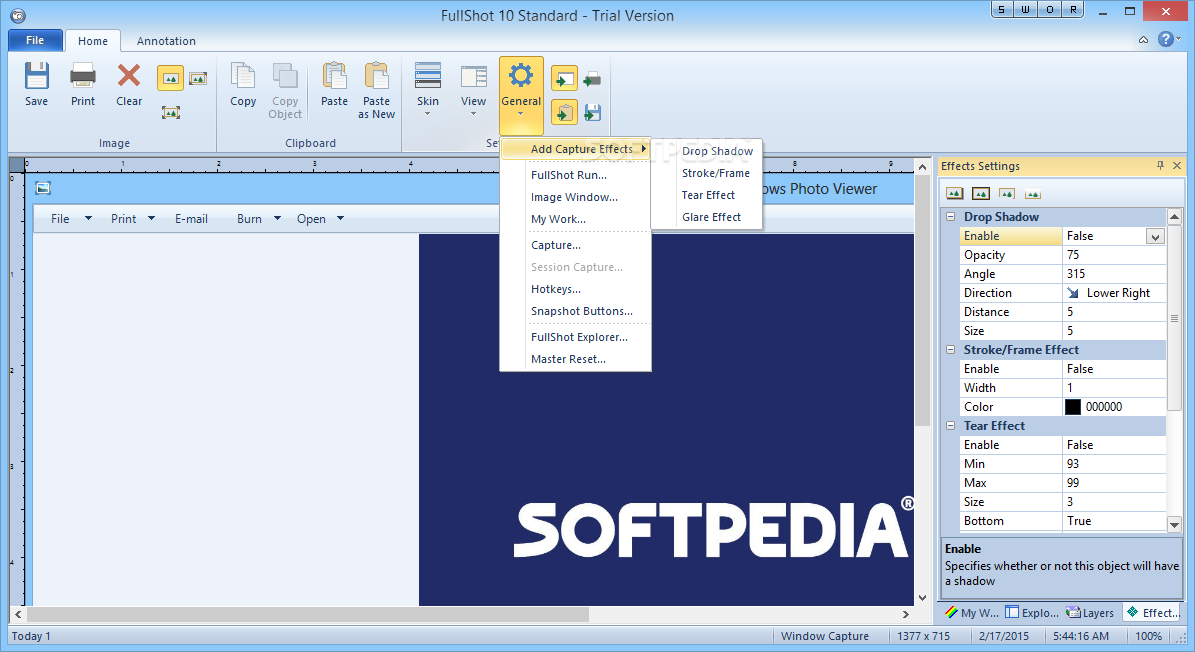Choose Add Capture Effects menu entry
The image size is (1195, 652).
[x=575, y=149]
